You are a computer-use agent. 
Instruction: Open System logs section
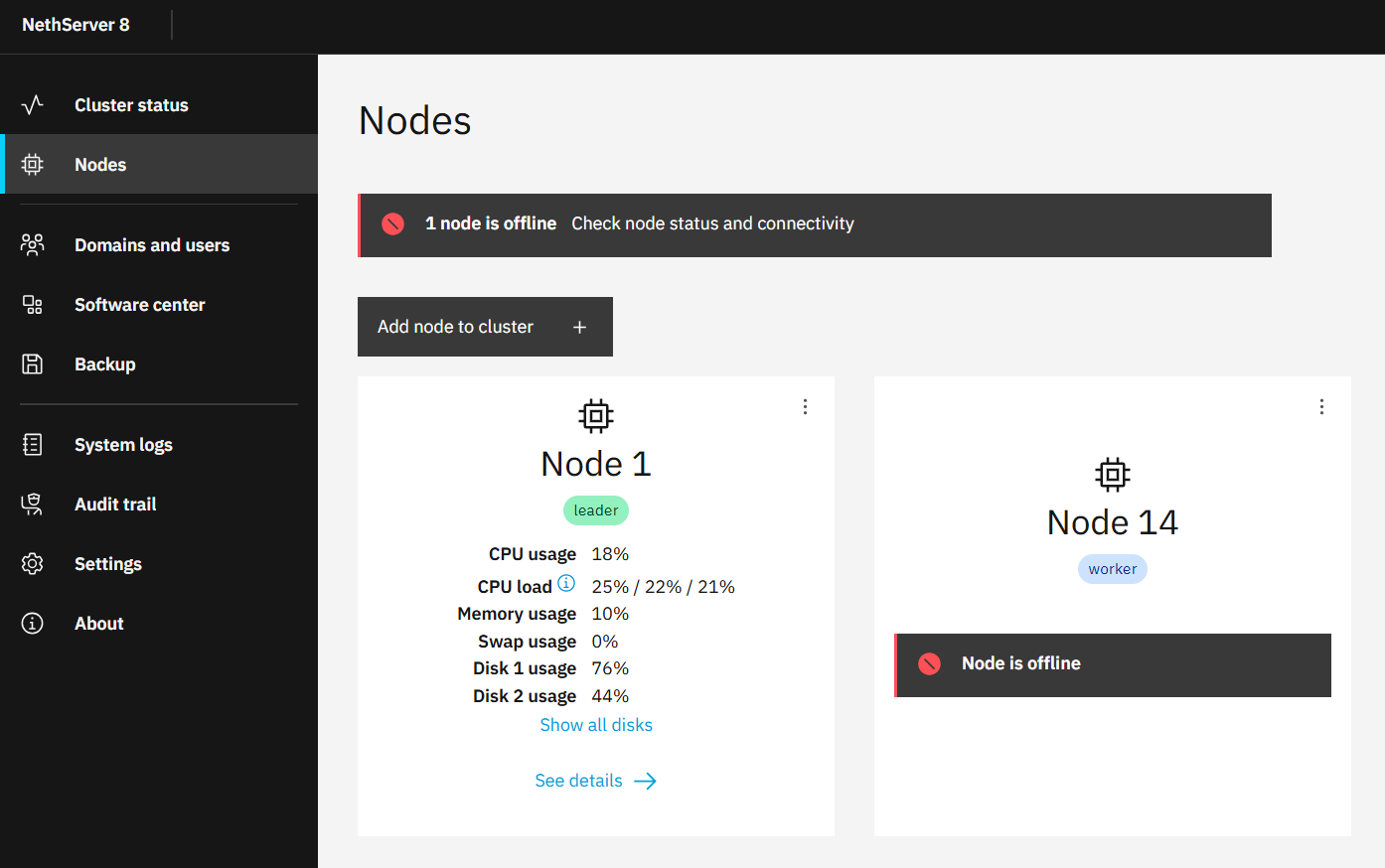coord(159,445)
